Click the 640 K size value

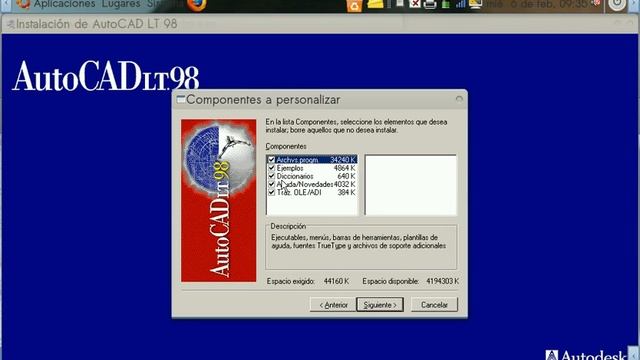pyautogui.click(x=347, y=176)
